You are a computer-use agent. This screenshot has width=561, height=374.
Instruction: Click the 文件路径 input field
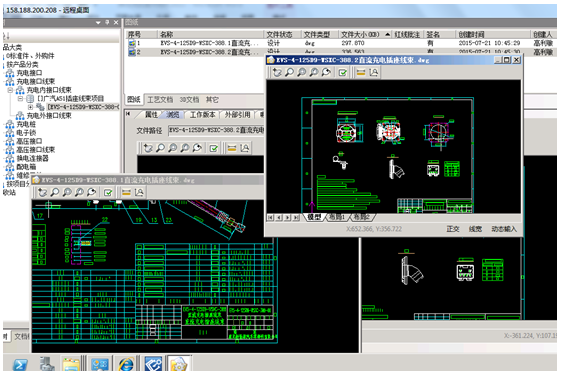pos(216,130)
